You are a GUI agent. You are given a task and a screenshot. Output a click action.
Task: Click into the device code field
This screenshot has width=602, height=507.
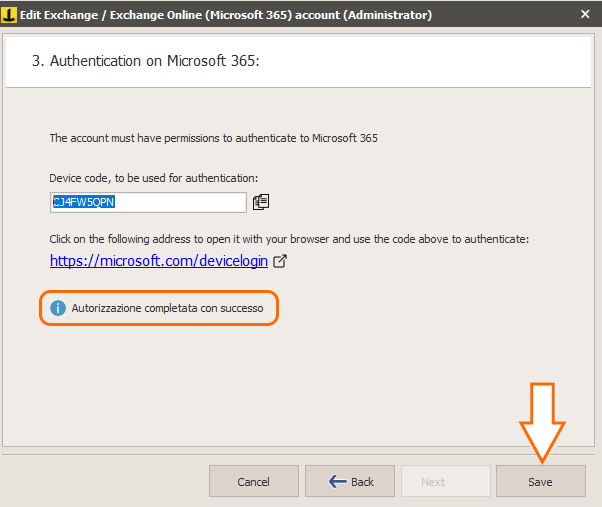pyautogui.click(x=148, y=202)
